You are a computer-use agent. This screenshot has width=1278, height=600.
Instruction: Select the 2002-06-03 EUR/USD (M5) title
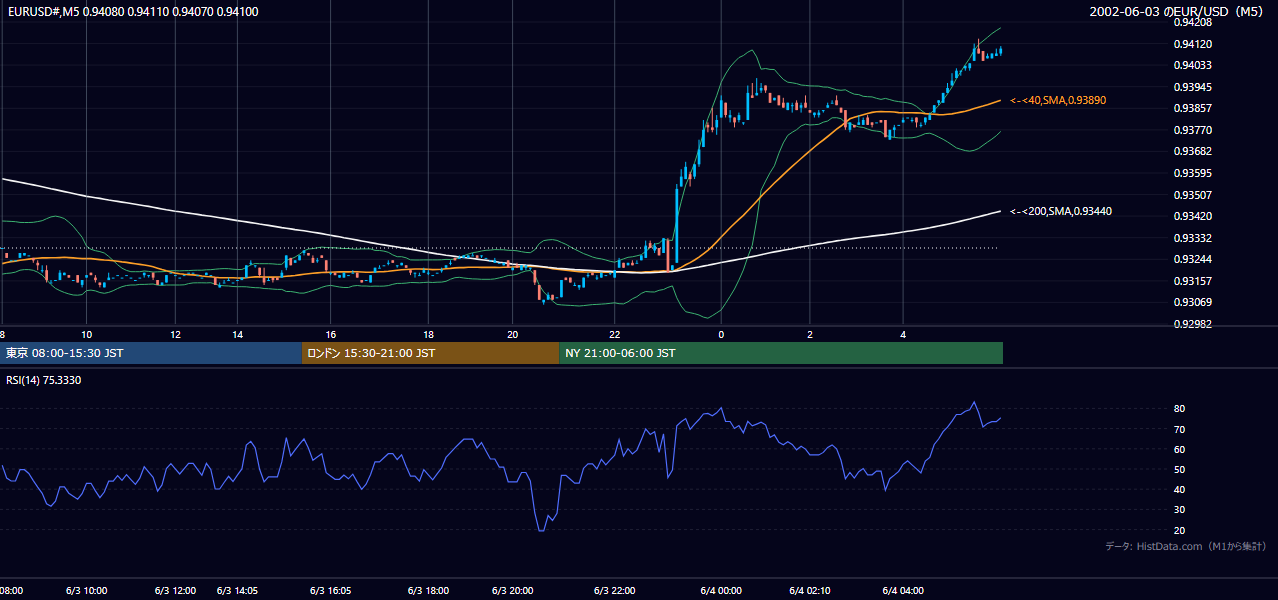coord(1178,12)
